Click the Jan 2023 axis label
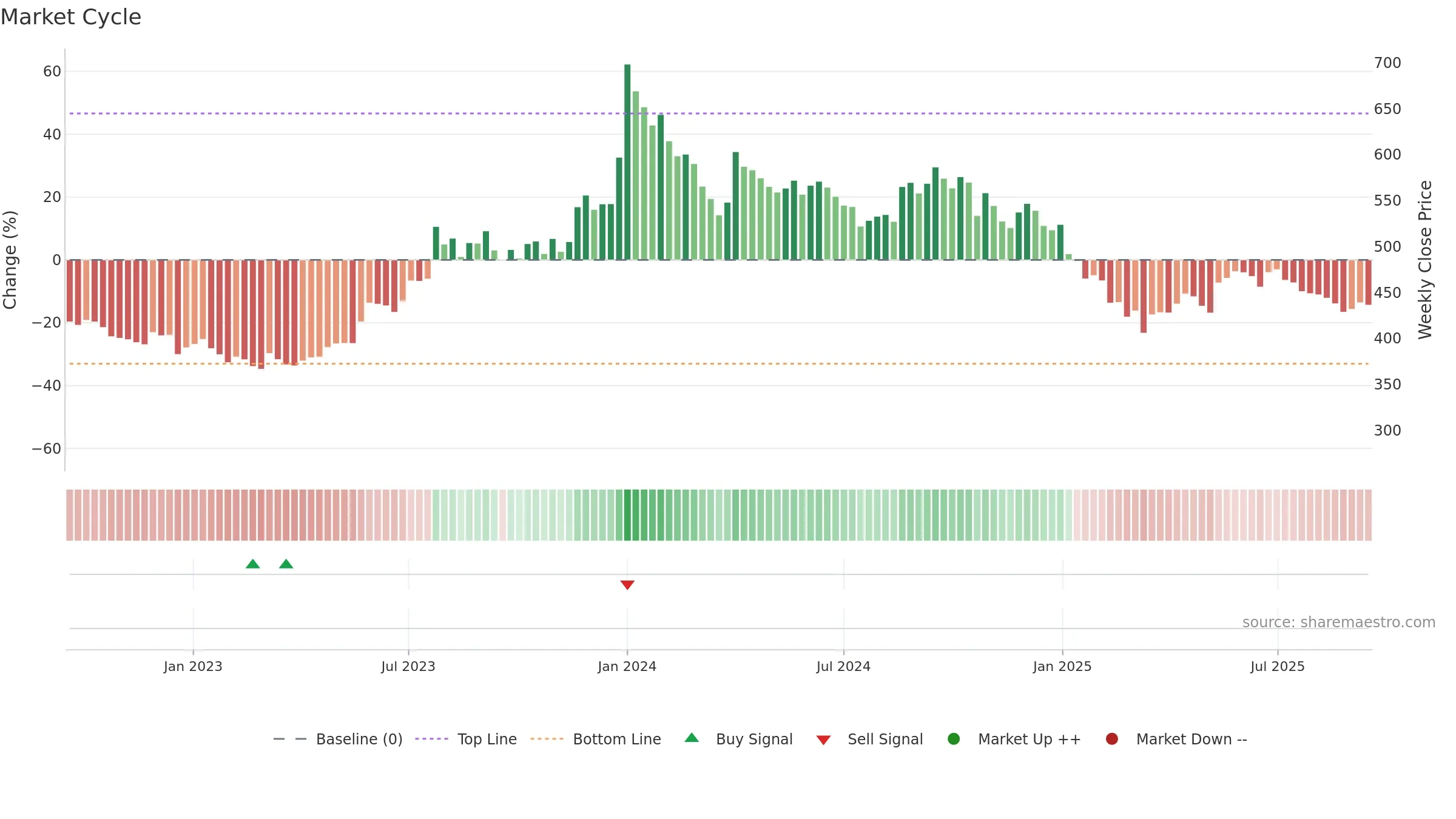Screen dimensions: 1456x819 (x=193, y=667)
